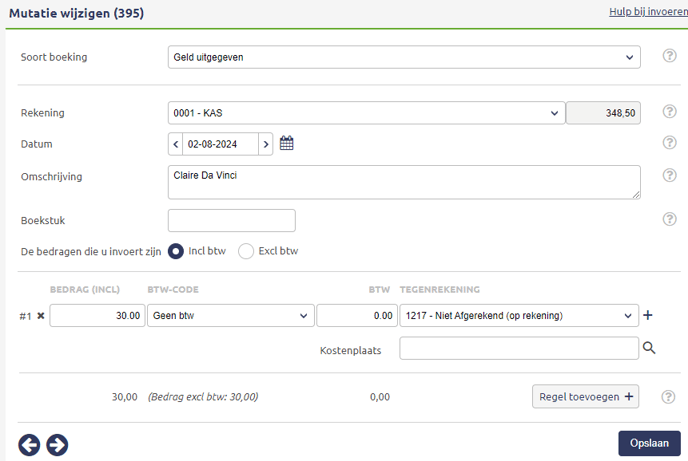Open the BTW-code Geen btw dropdown
This screenshot has width=688, height=461.
tap(229, 316)
